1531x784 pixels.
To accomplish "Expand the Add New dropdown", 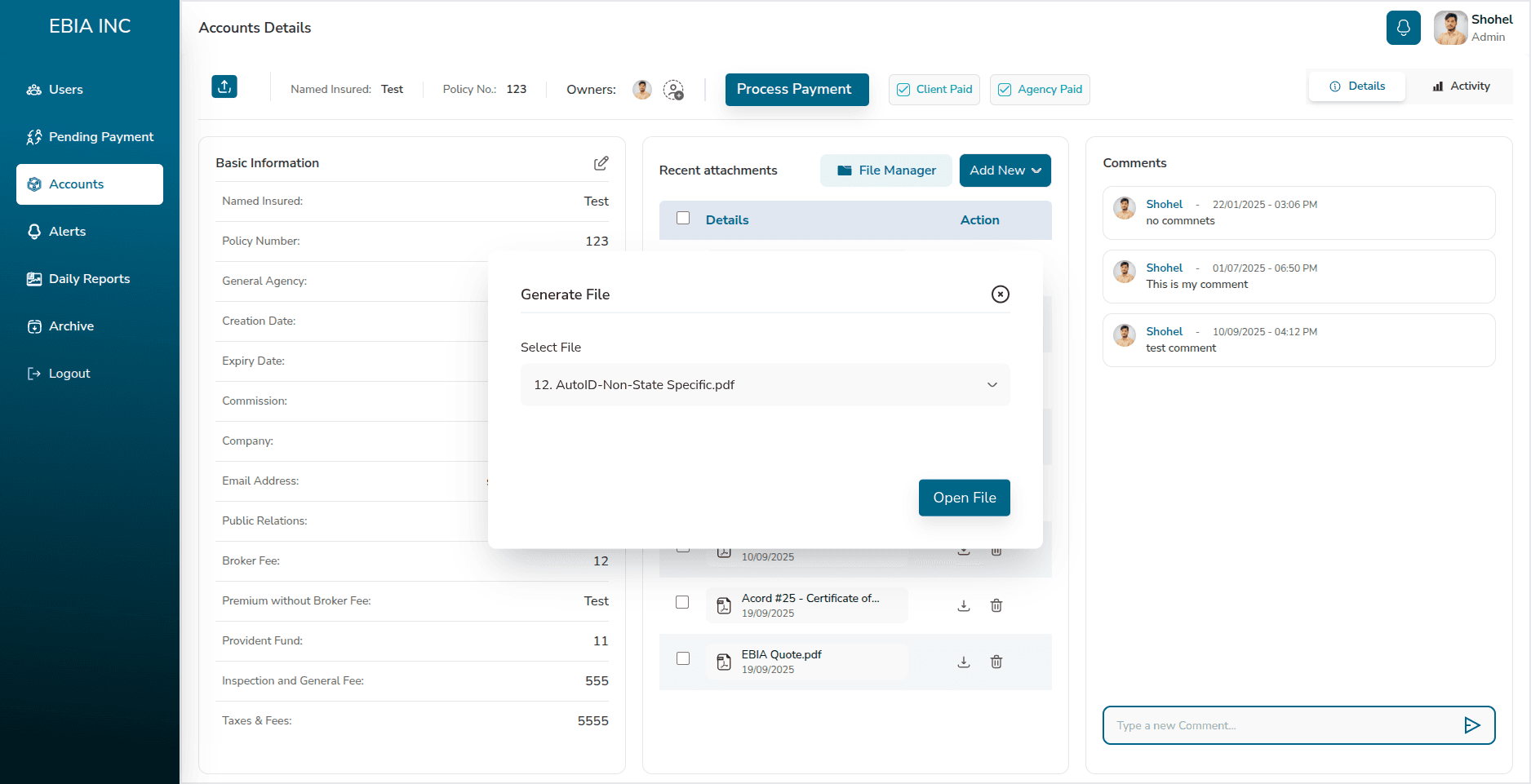I will [1005, 171].
